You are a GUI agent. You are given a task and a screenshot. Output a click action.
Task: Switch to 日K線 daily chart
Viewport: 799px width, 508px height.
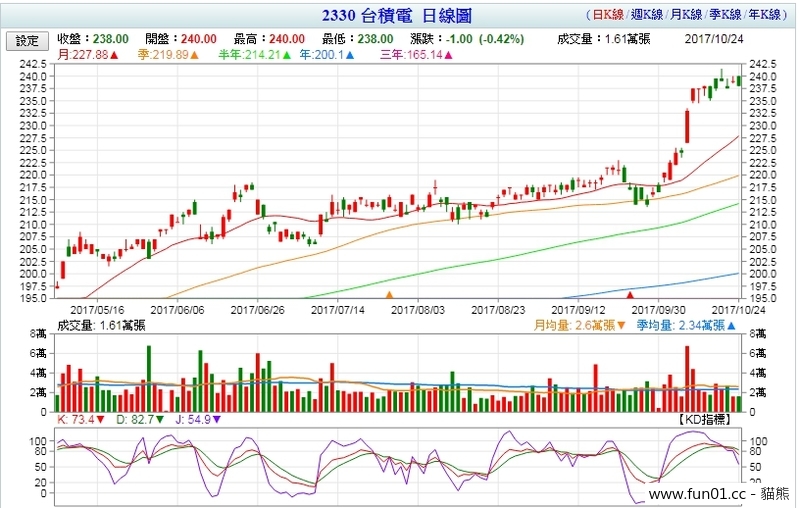607,15
